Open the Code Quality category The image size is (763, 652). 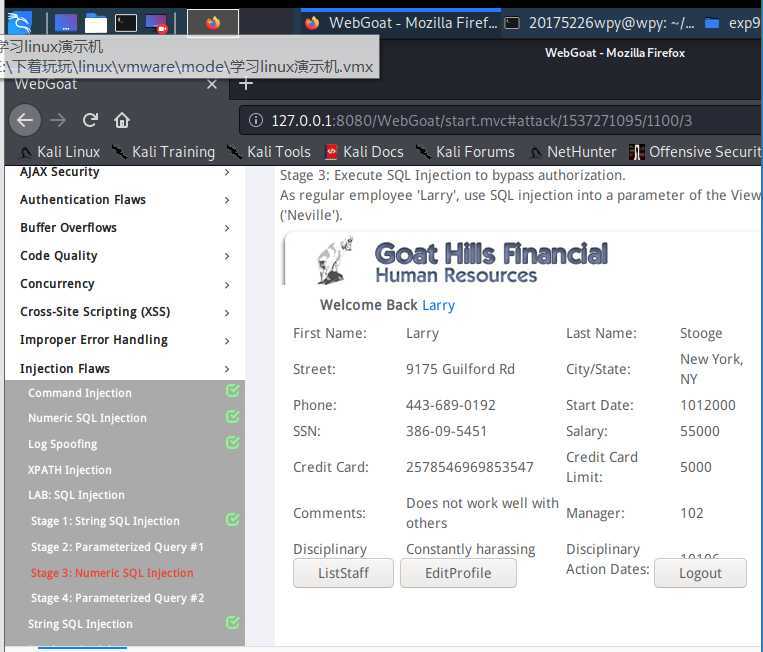59,255
